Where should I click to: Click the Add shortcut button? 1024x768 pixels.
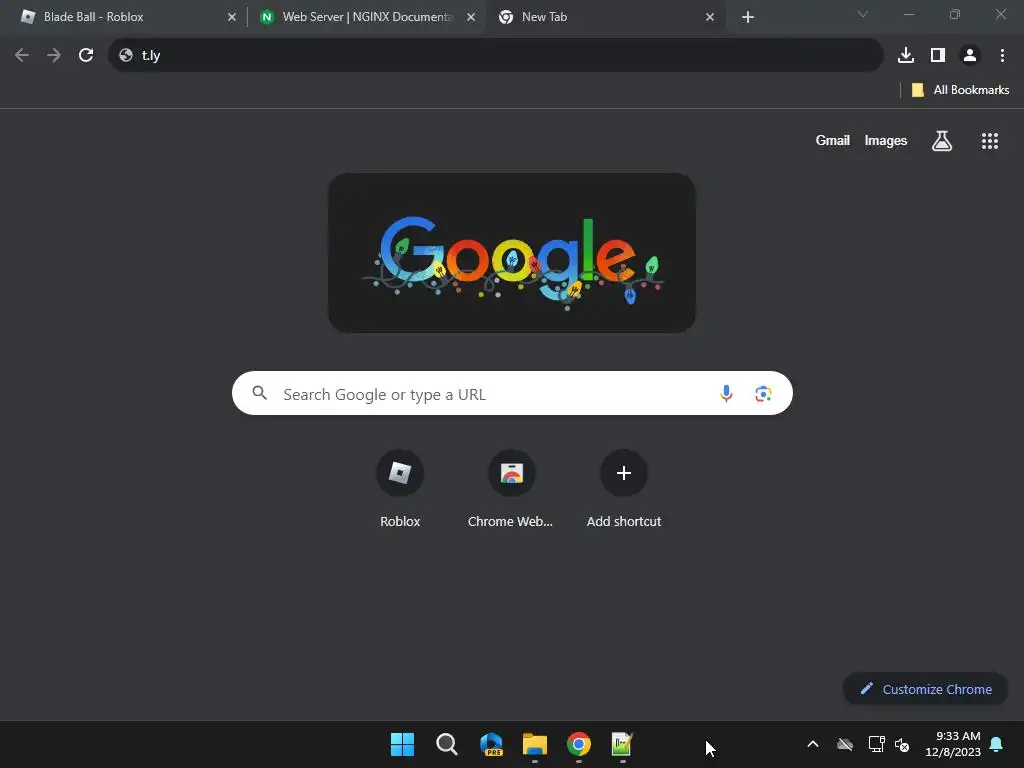pyautogui.click(x=624, y=489)
